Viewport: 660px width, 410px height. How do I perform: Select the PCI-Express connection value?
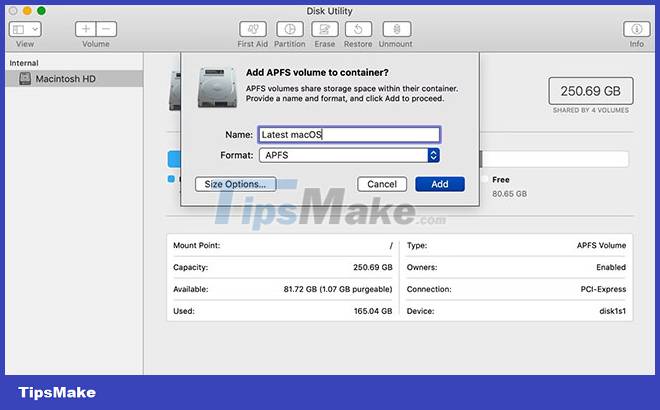pyautogui.click(x=603, y=289)
